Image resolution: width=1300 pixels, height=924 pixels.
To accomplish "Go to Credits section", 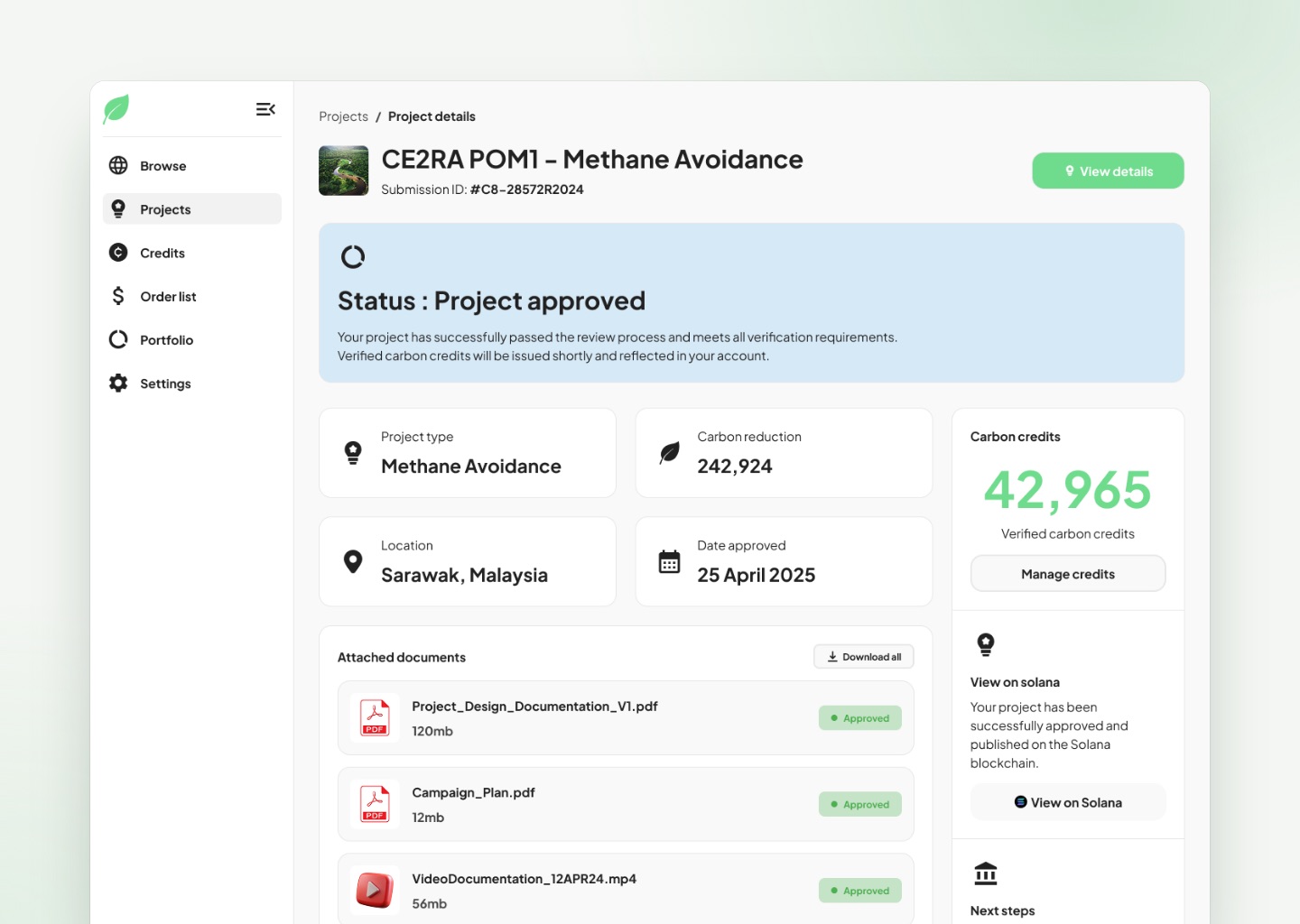I will coord(192,253).
